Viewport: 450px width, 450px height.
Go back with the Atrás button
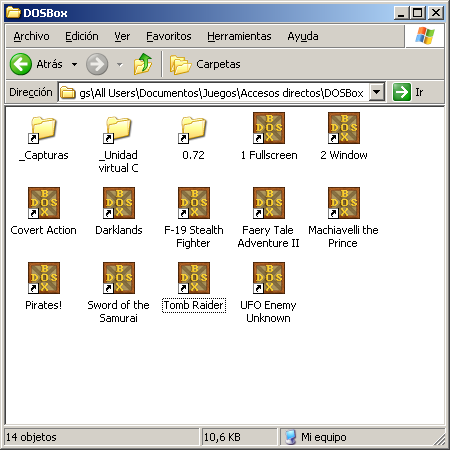click(x=37, y=64)
